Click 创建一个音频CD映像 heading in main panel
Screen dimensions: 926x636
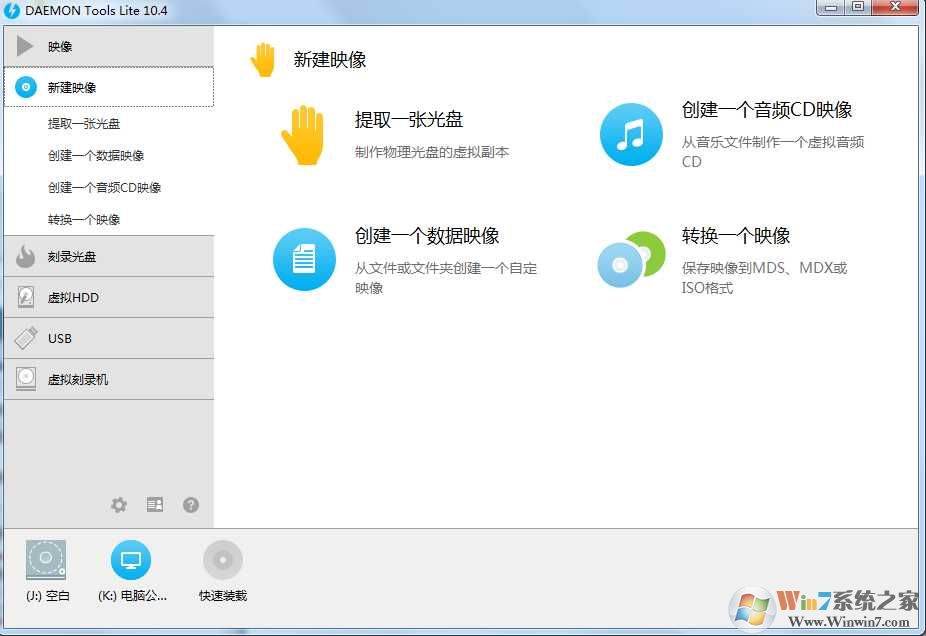point(767,109)
